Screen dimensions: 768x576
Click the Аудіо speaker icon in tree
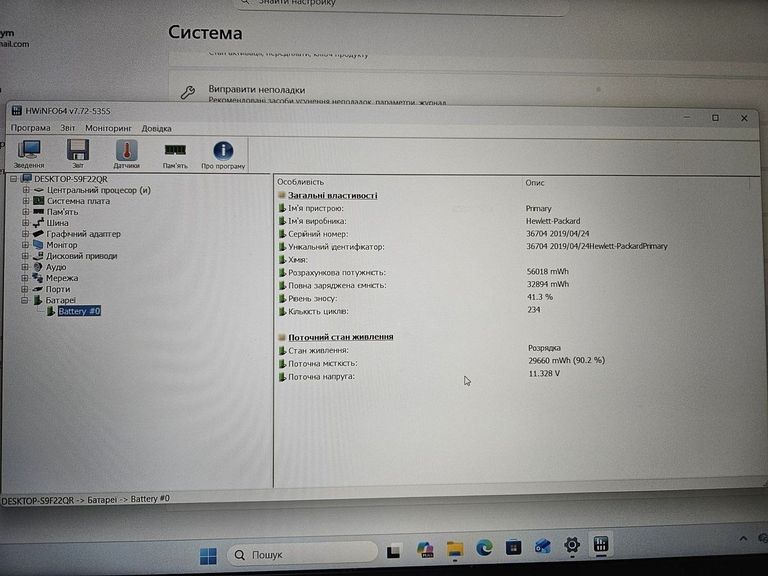38,267
